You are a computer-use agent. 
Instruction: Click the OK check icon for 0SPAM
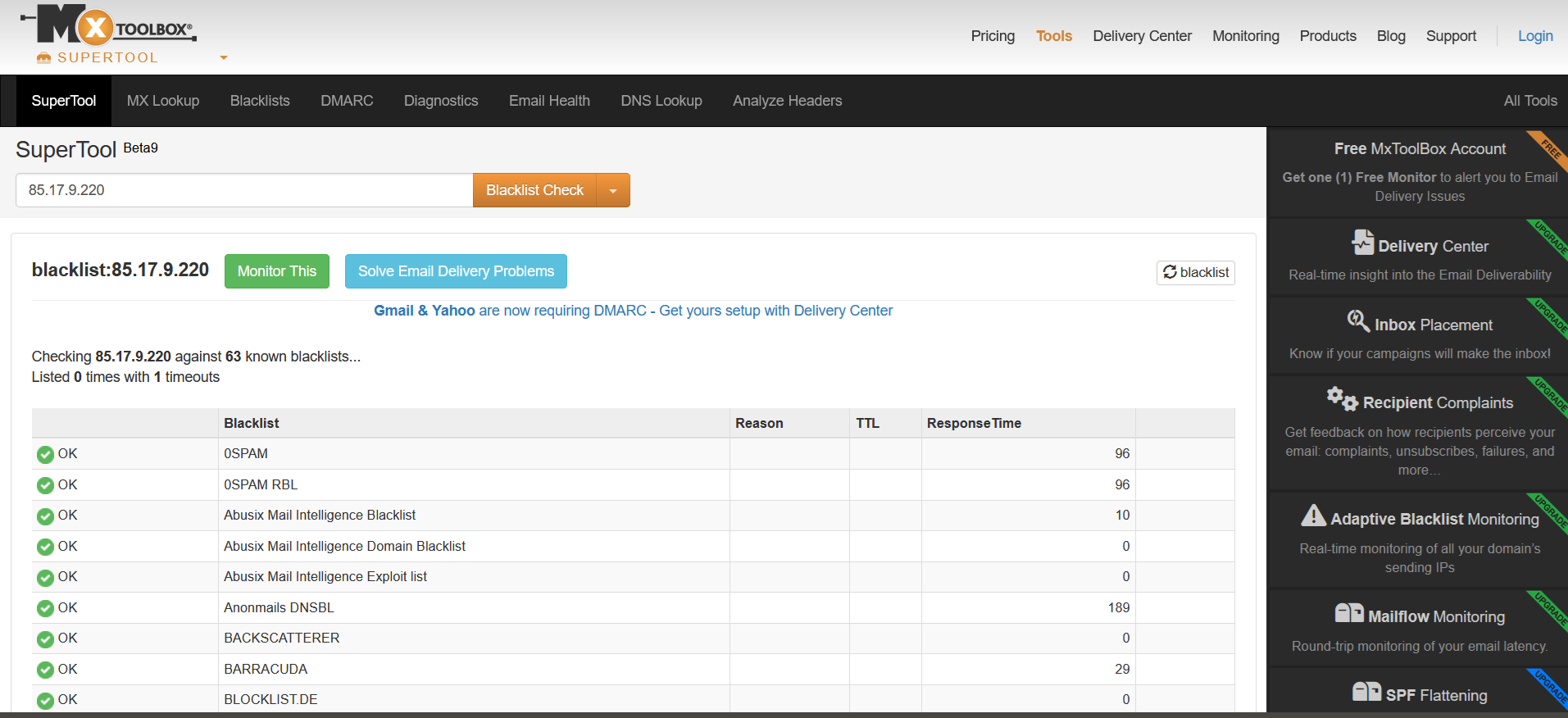tap(45, 454)
